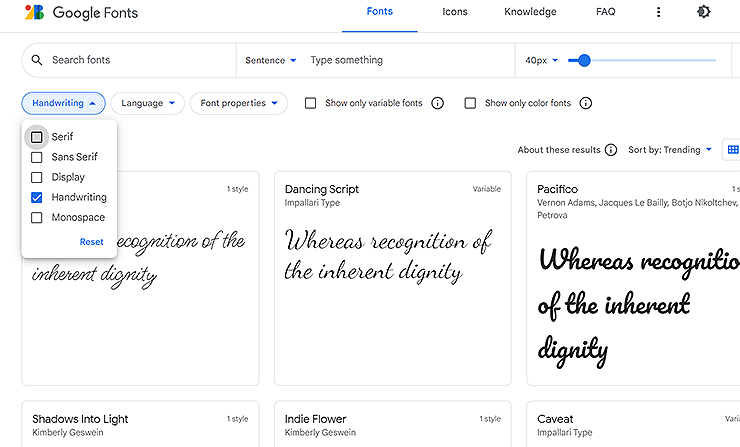740x447 pixels.
Task: Switch to the Fonts tab
Action: tap(379, 12)
